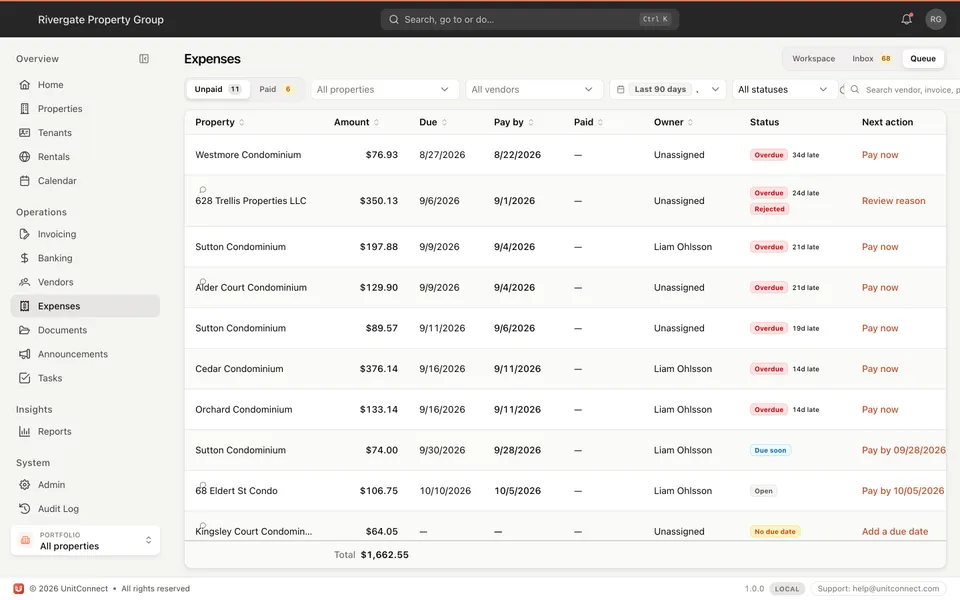Click the Expenses receipt icon
Viewport: 960px width, 600px height.
click(x=24, y=306)
